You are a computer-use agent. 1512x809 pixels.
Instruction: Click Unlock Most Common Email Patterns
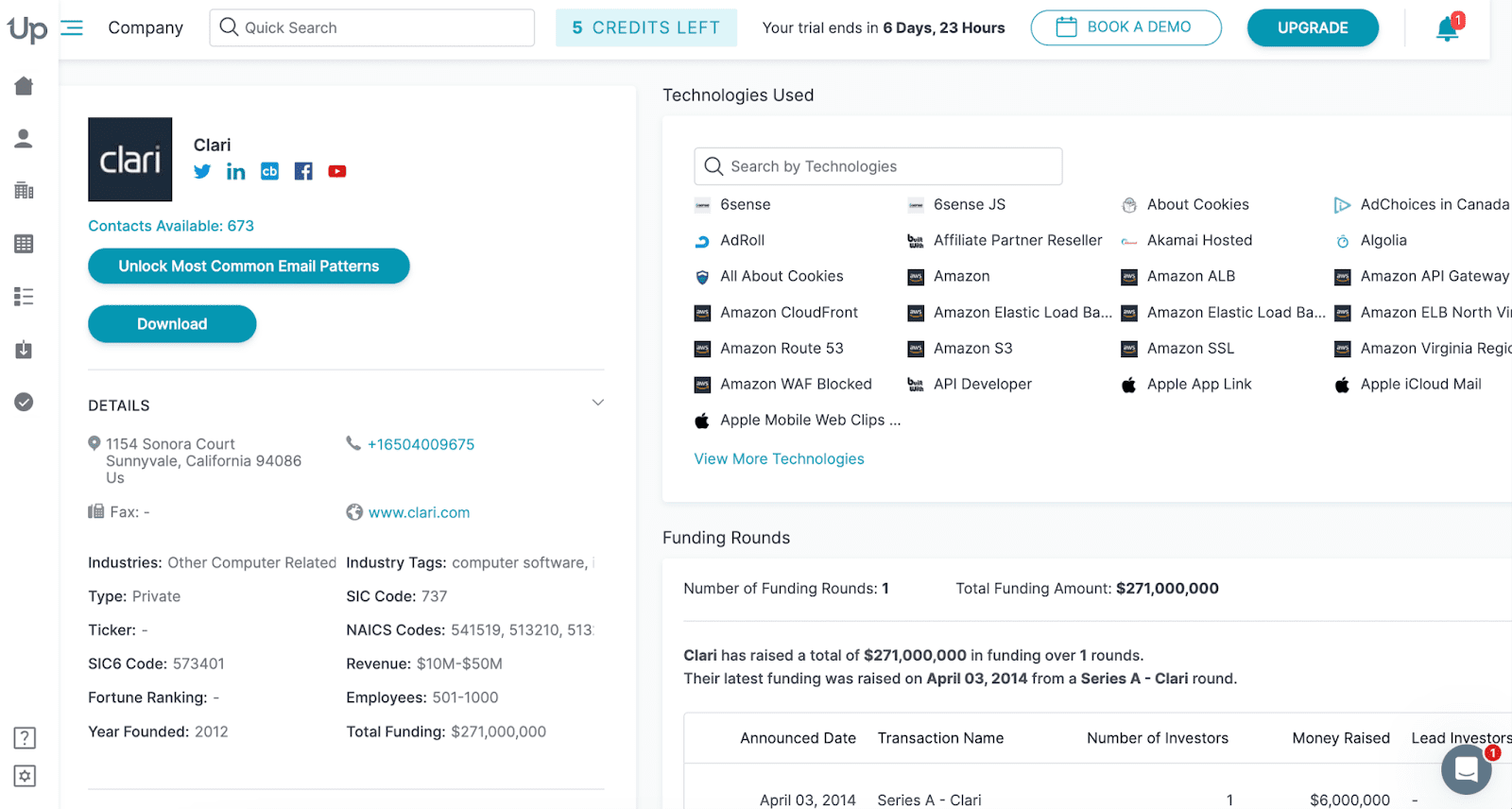point(249,267)
